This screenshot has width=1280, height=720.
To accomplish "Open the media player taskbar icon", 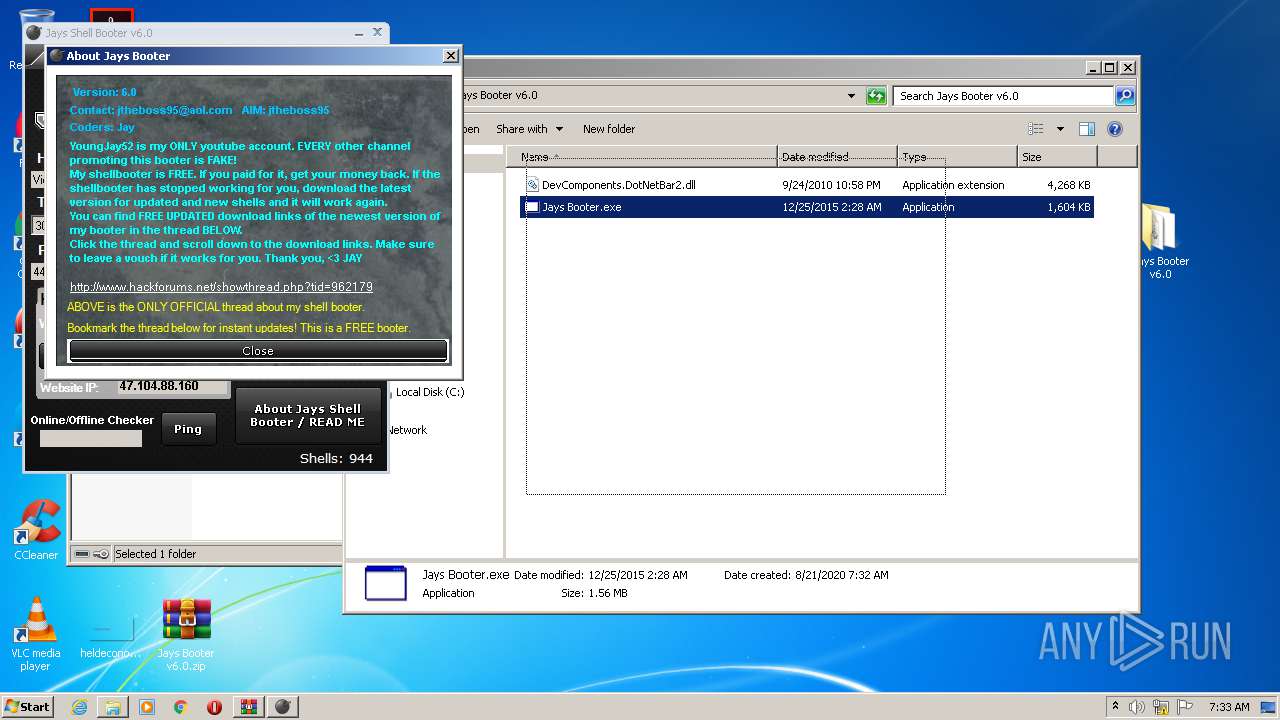I will pyautogui.click(x=147, y=707).
